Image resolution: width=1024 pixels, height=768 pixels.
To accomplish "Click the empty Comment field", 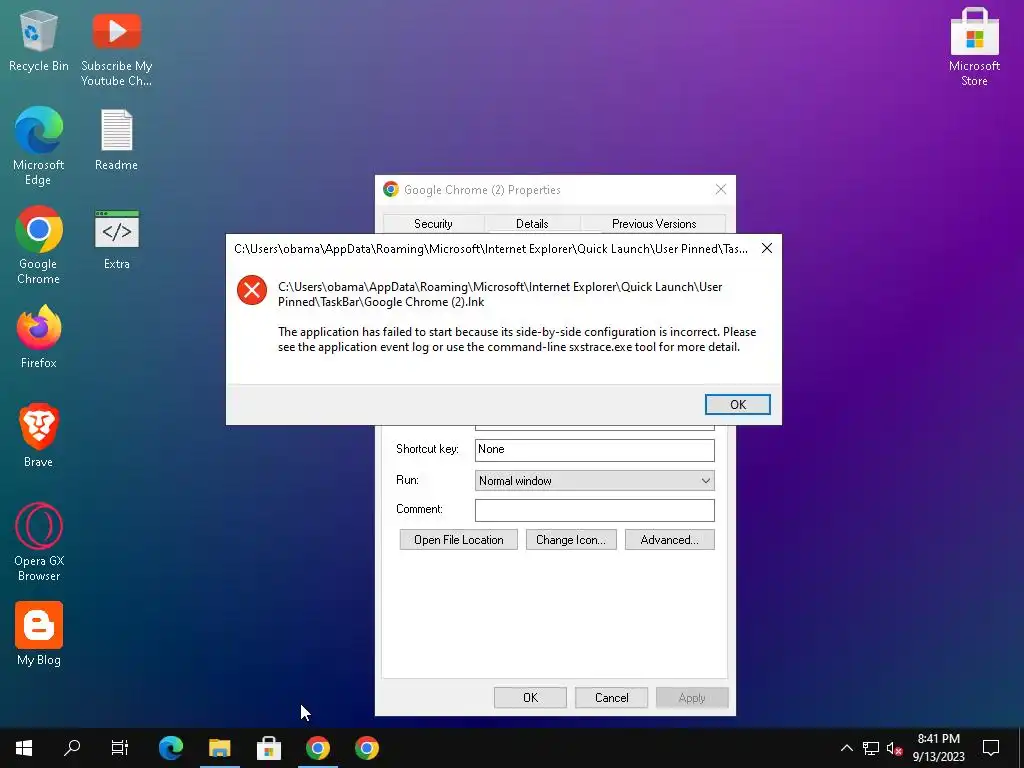I will pos(594,510).
